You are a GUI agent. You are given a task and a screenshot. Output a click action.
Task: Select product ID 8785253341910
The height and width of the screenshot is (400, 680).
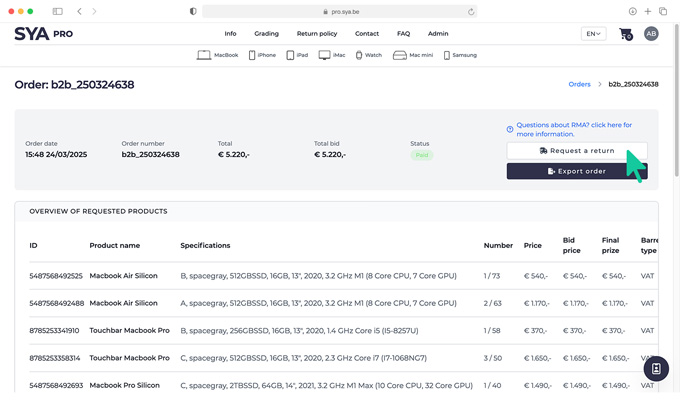coord(54,330)
